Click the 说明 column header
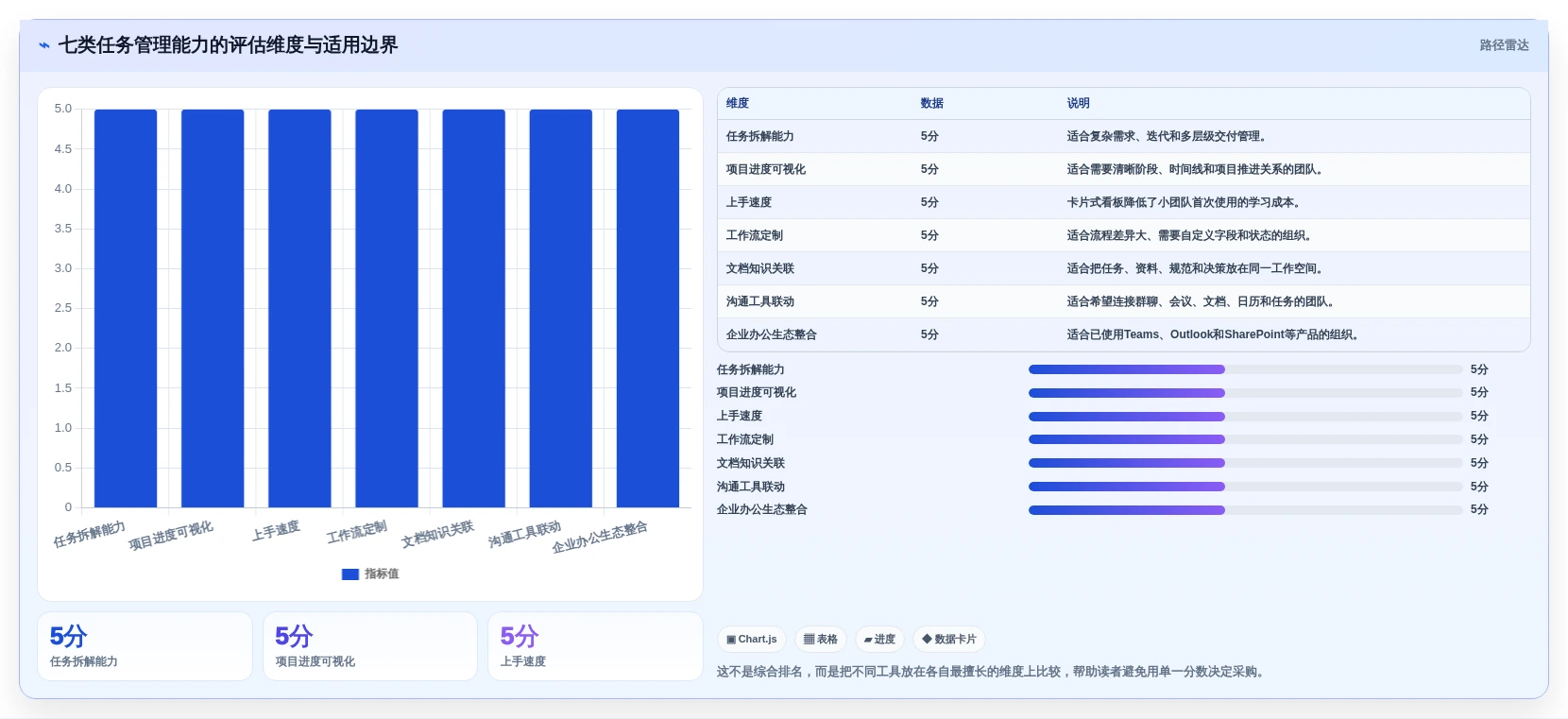Image resolution: width=1568 pixels, height=719 pixels. [x=1079, y=103]
